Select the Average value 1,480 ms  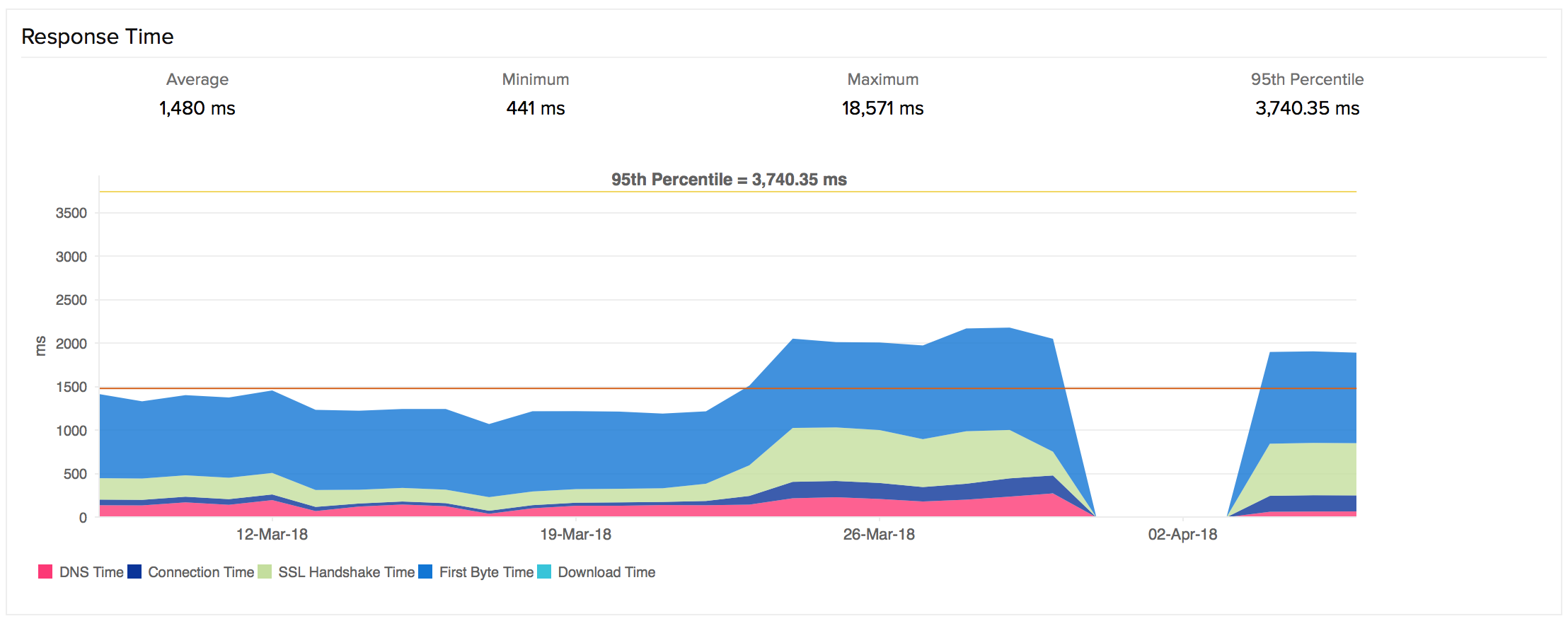click(197, 108)
